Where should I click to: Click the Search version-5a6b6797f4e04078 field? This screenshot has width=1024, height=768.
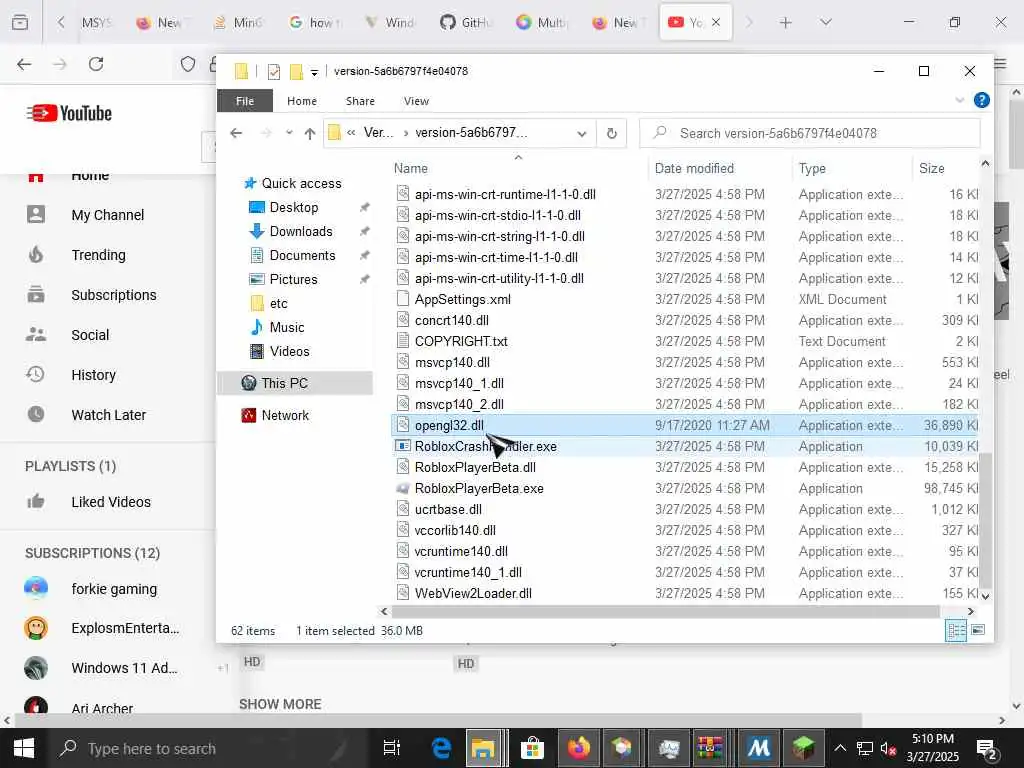tap(810, 133)
